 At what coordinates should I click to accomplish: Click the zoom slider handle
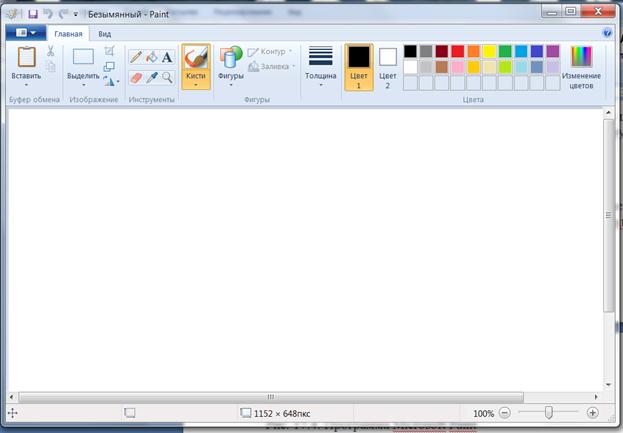(549, 413)
